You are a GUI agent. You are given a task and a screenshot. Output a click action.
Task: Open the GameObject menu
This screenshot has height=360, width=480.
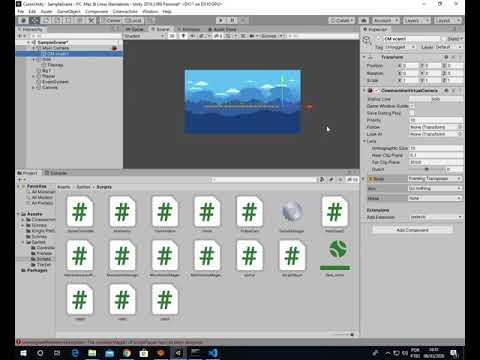tap(69, 11)
